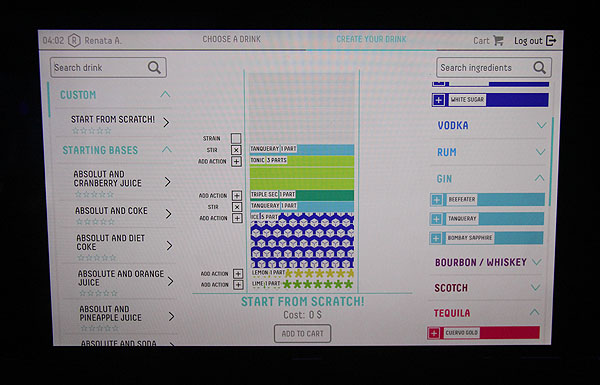Add Tanqueray using the plus icon
This screenshot has height=385, width=600.
click(x=436, y=219)
